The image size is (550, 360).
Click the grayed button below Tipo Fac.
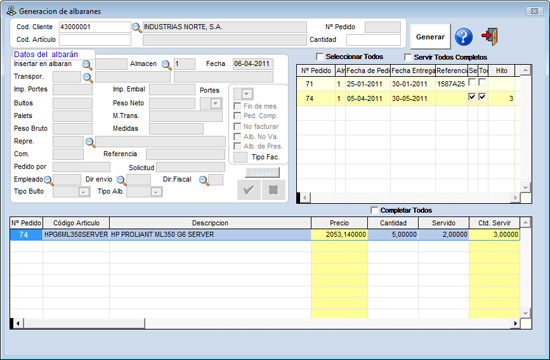pos(262,173)
